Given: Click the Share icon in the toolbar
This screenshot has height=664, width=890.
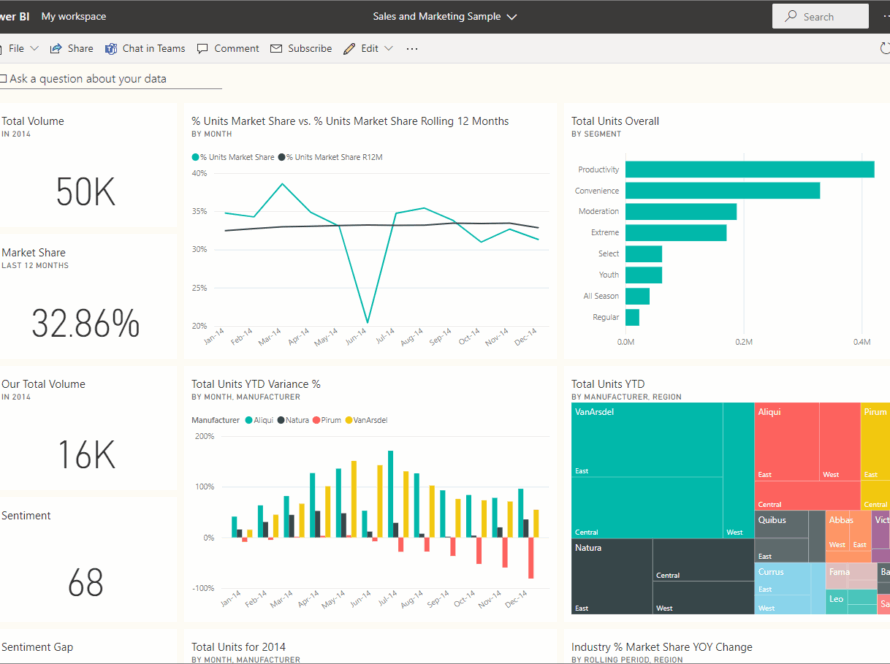Looking at the screenshot, I should coord(56,49).
